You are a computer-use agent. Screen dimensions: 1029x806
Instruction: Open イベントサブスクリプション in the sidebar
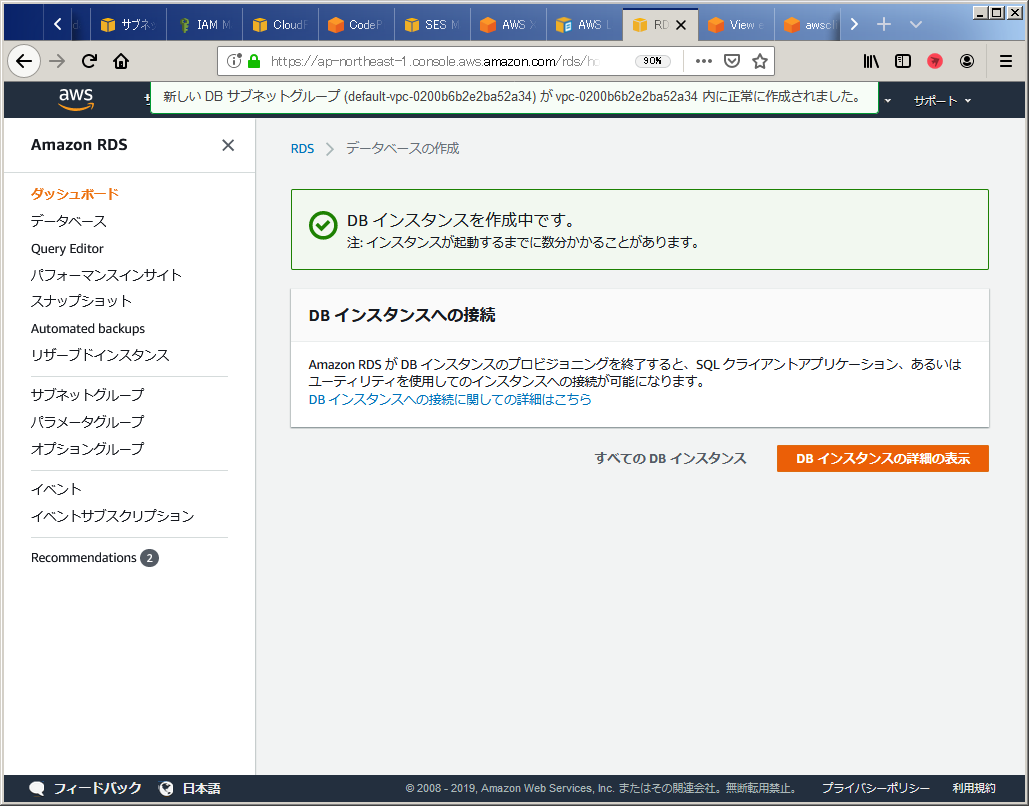pos(112,516)
